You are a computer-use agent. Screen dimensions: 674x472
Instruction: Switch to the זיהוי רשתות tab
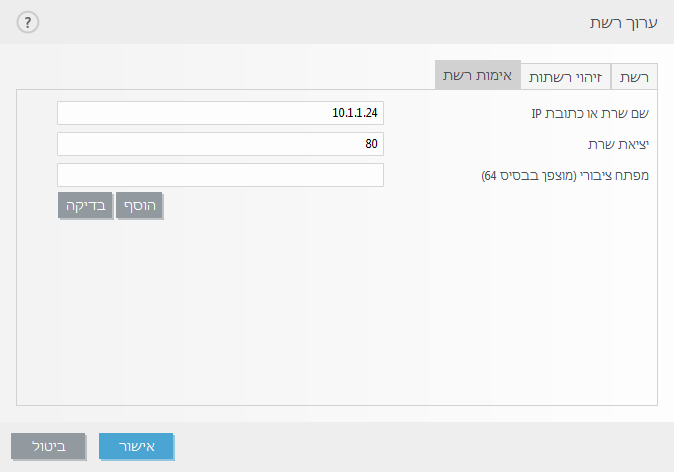(566, 77)
